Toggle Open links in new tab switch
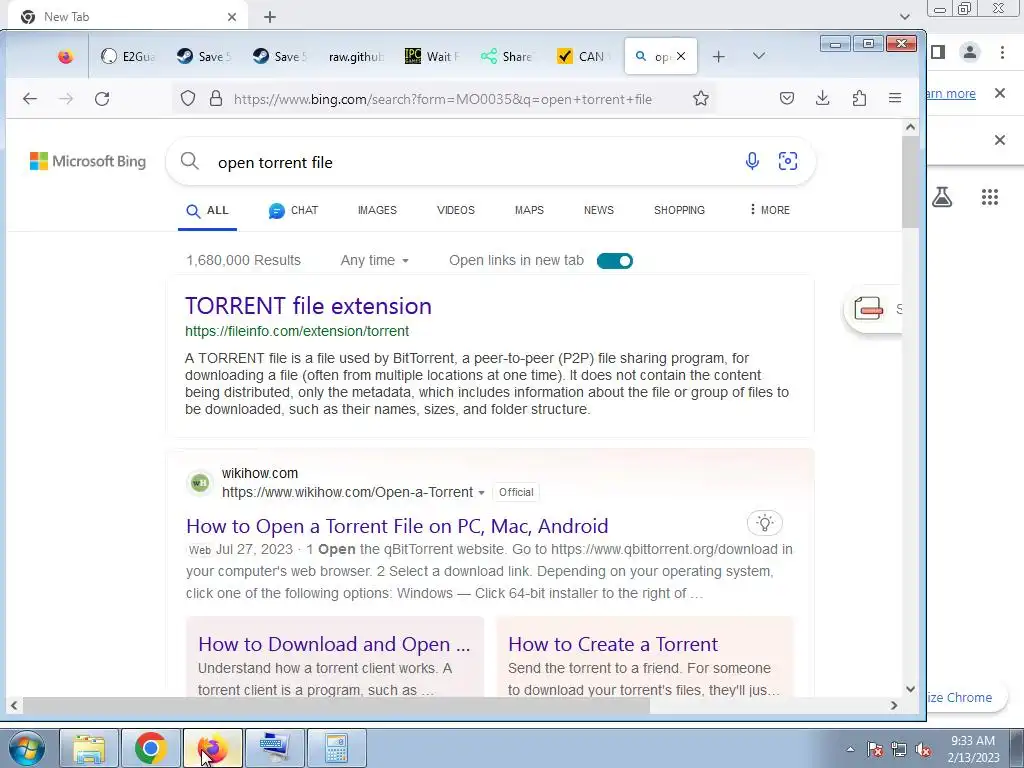The image size is (1024, 768). (x=615, y=261)
